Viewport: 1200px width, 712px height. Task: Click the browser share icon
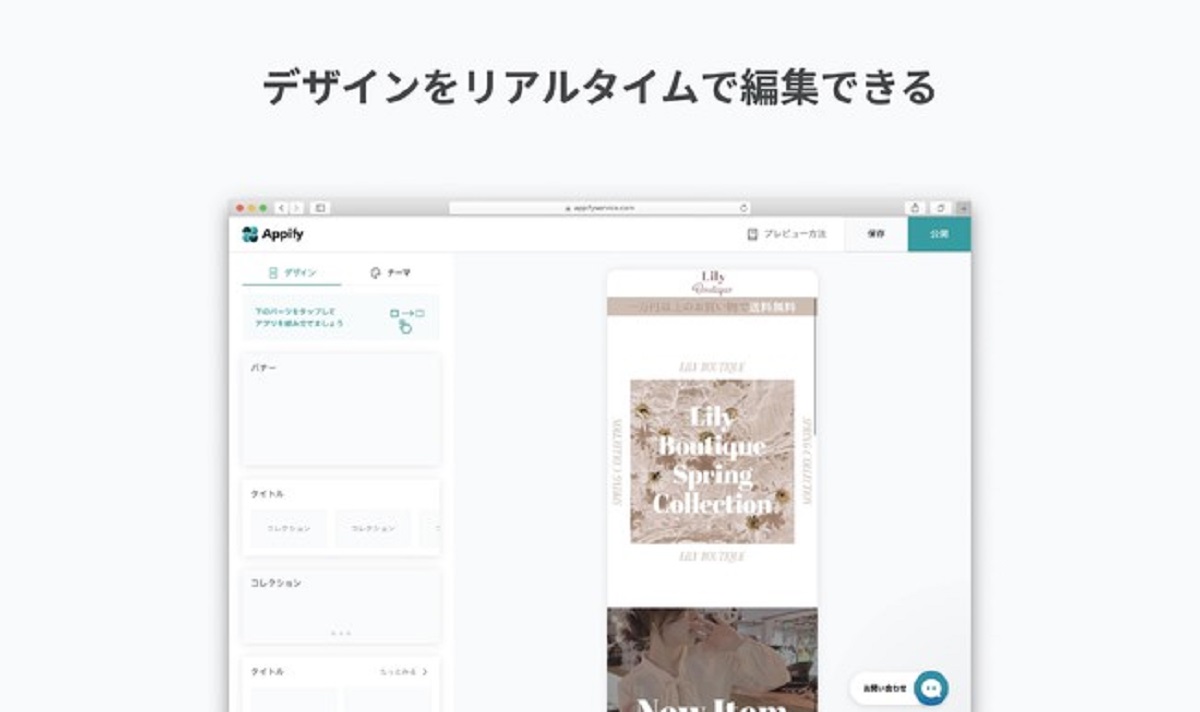(x=915, y=208)
